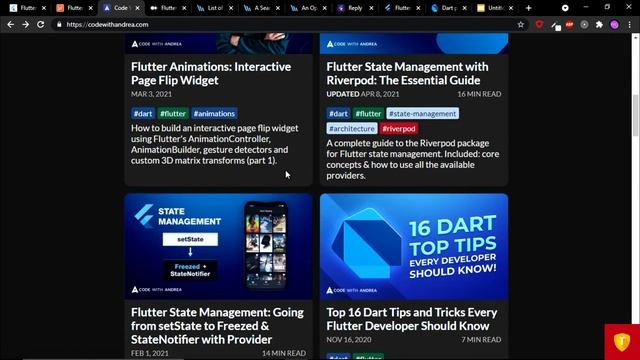The width and height of the screenshot is (640, 360).
Task: Close the 'Untitl' tab
Action: [511, 8]
